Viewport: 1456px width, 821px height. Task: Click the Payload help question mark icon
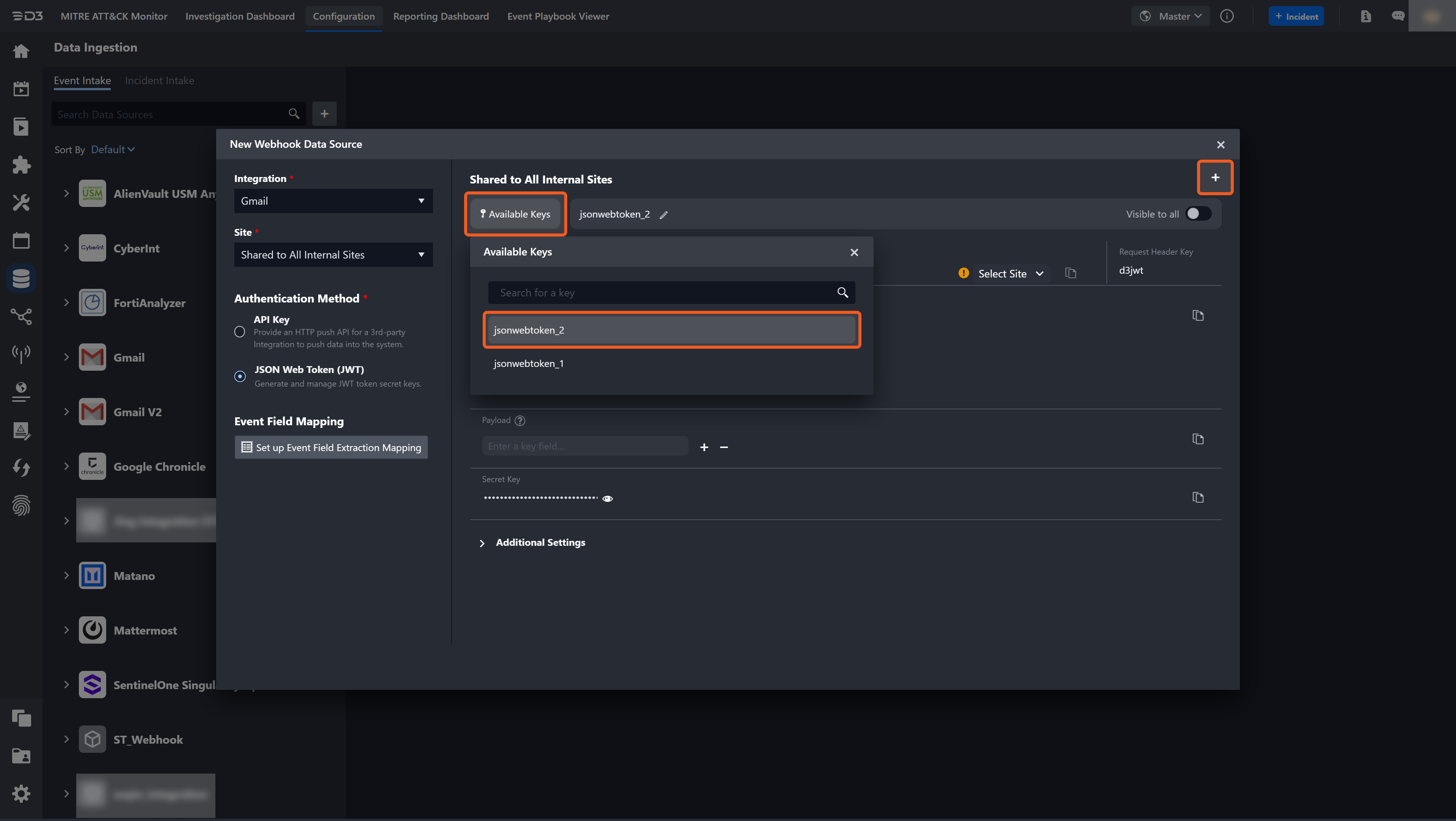point(520,420)
